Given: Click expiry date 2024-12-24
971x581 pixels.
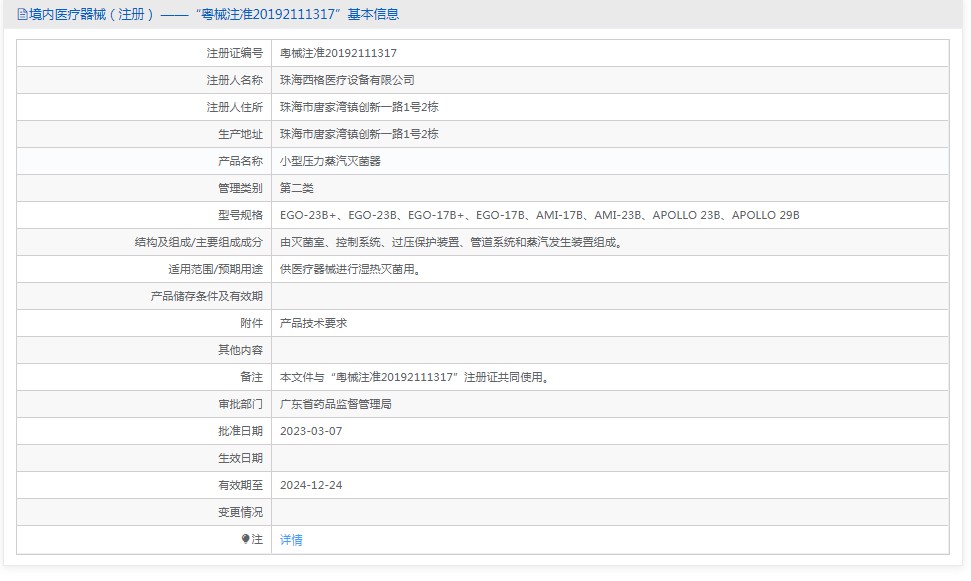Looking at the screenshot, I should coord(311,485).
